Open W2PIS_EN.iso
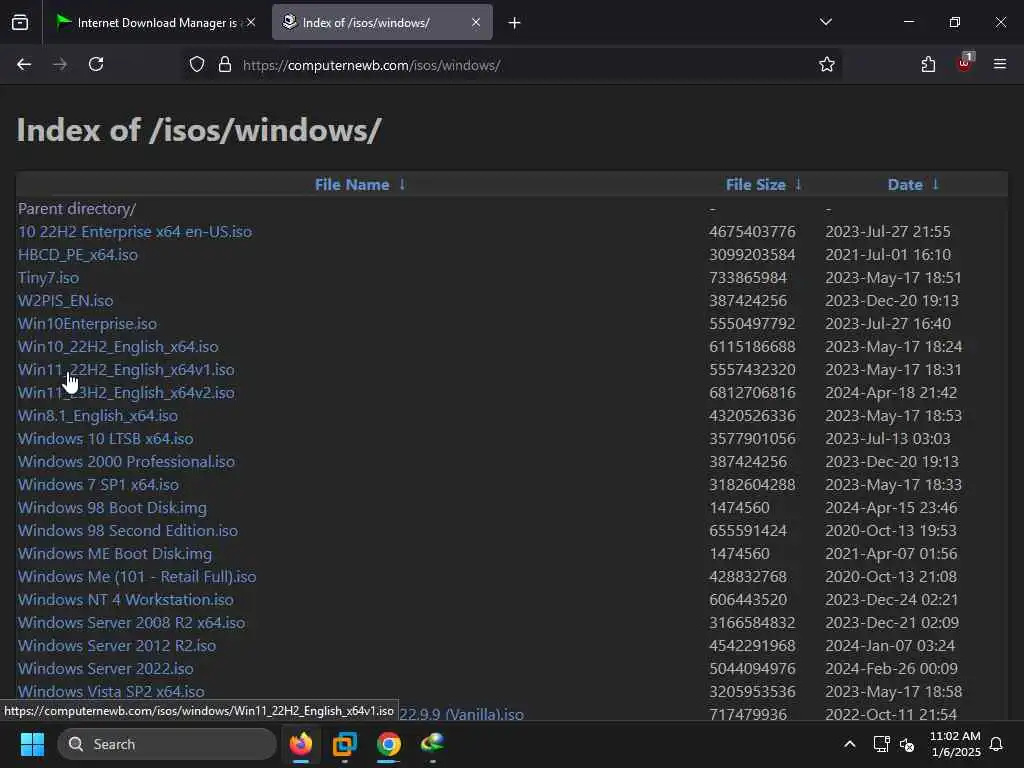This screenshot has height=768, width=1024. pos(65,300)
